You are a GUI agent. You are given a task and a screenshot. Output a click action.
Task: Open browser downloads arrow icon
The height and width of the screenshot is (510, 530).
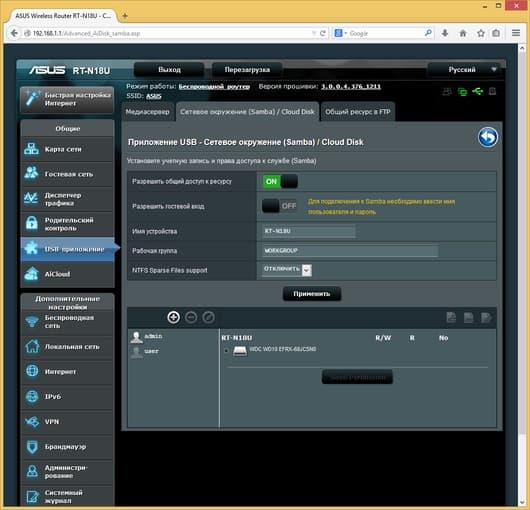click(x=445, y=33)
